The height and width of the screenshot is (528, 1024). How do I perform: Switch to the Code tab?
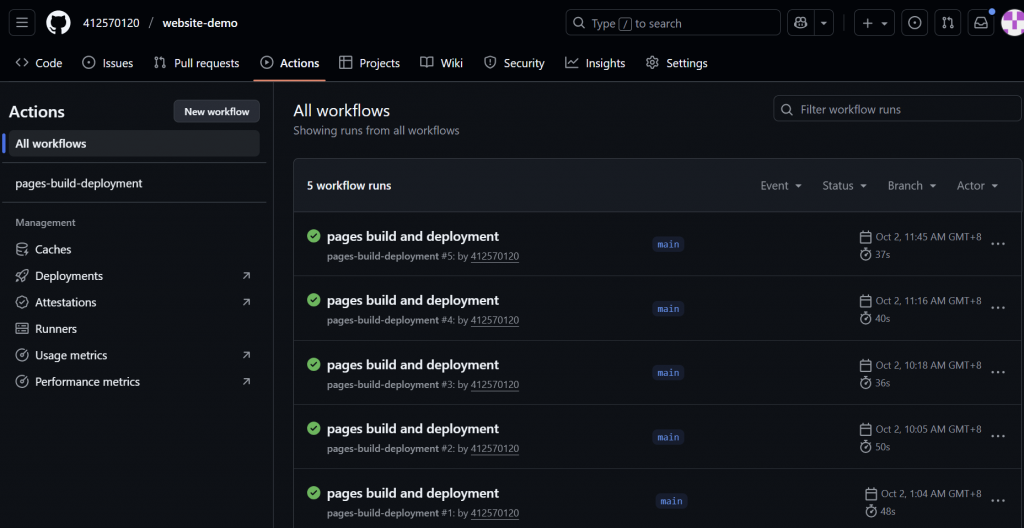[39, 63]
